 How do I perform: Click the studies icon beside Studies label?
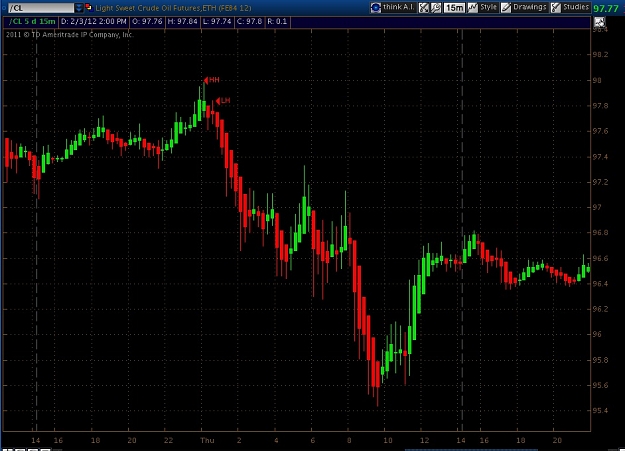[556, 8]
